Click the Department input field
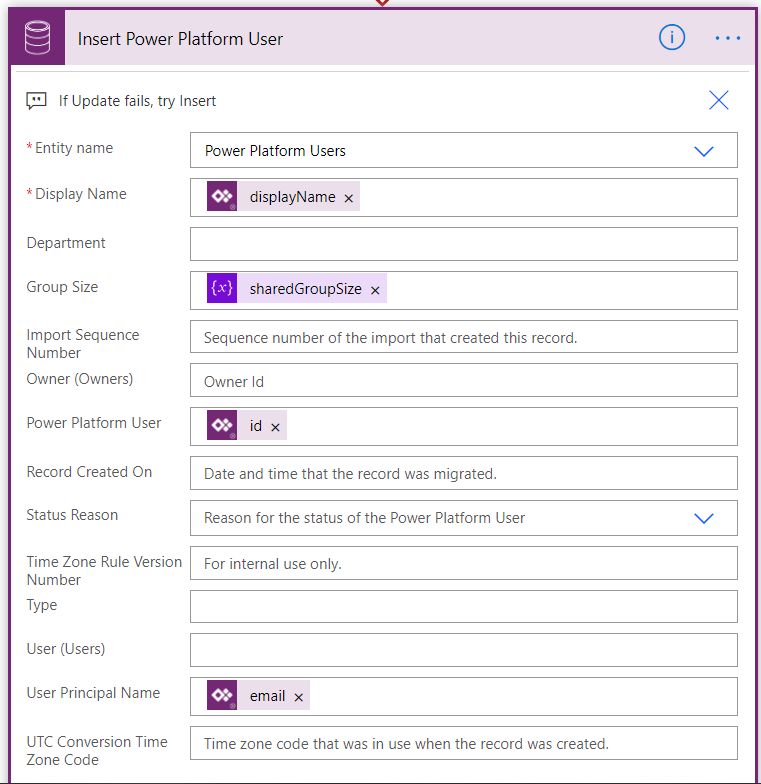The width and height of the screenshot is (761, 784). click(464, 244)
